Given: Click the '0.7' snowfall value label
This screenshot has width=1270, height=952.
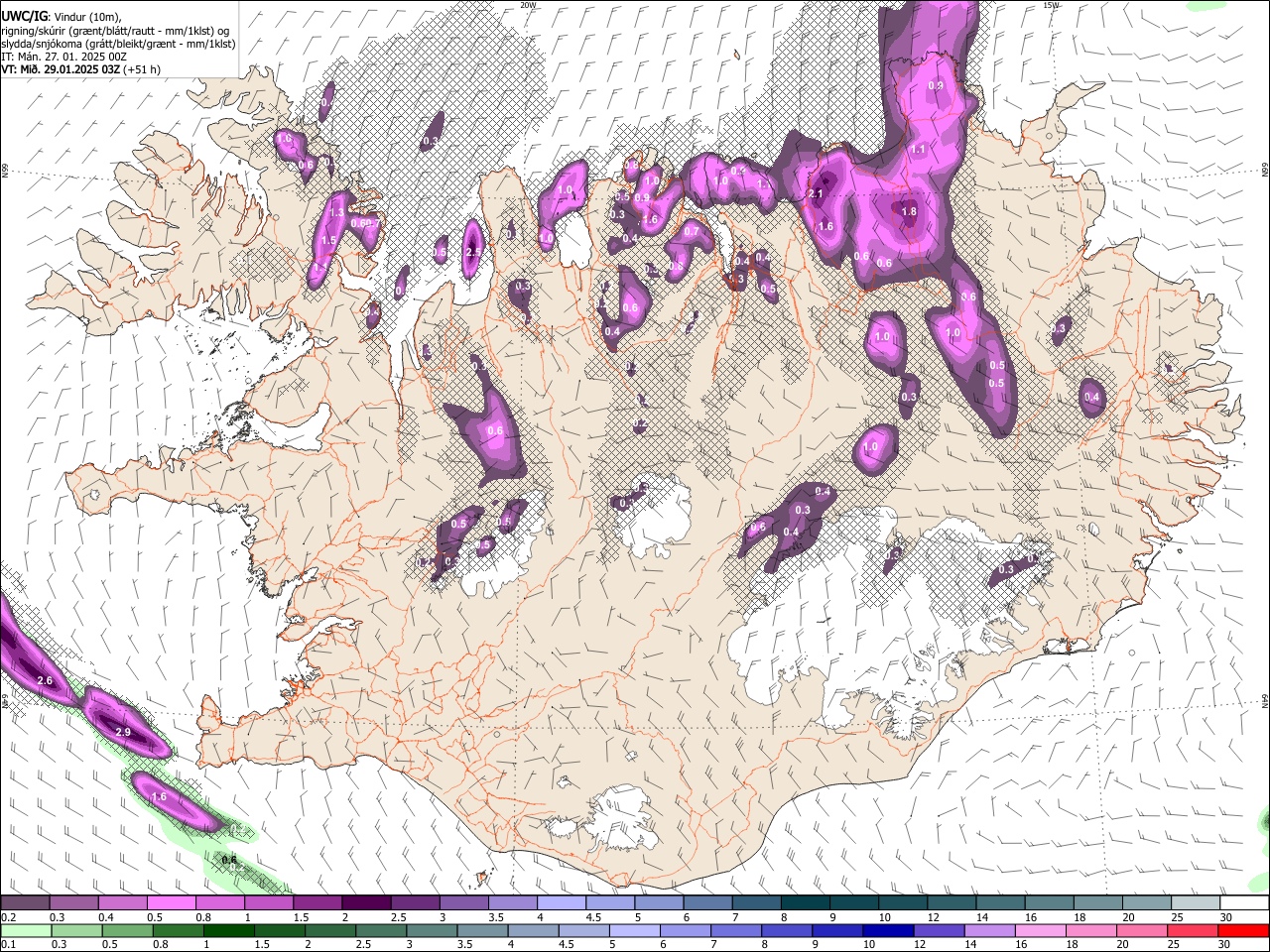Looking at the screenshot, I should pos(692,231).
